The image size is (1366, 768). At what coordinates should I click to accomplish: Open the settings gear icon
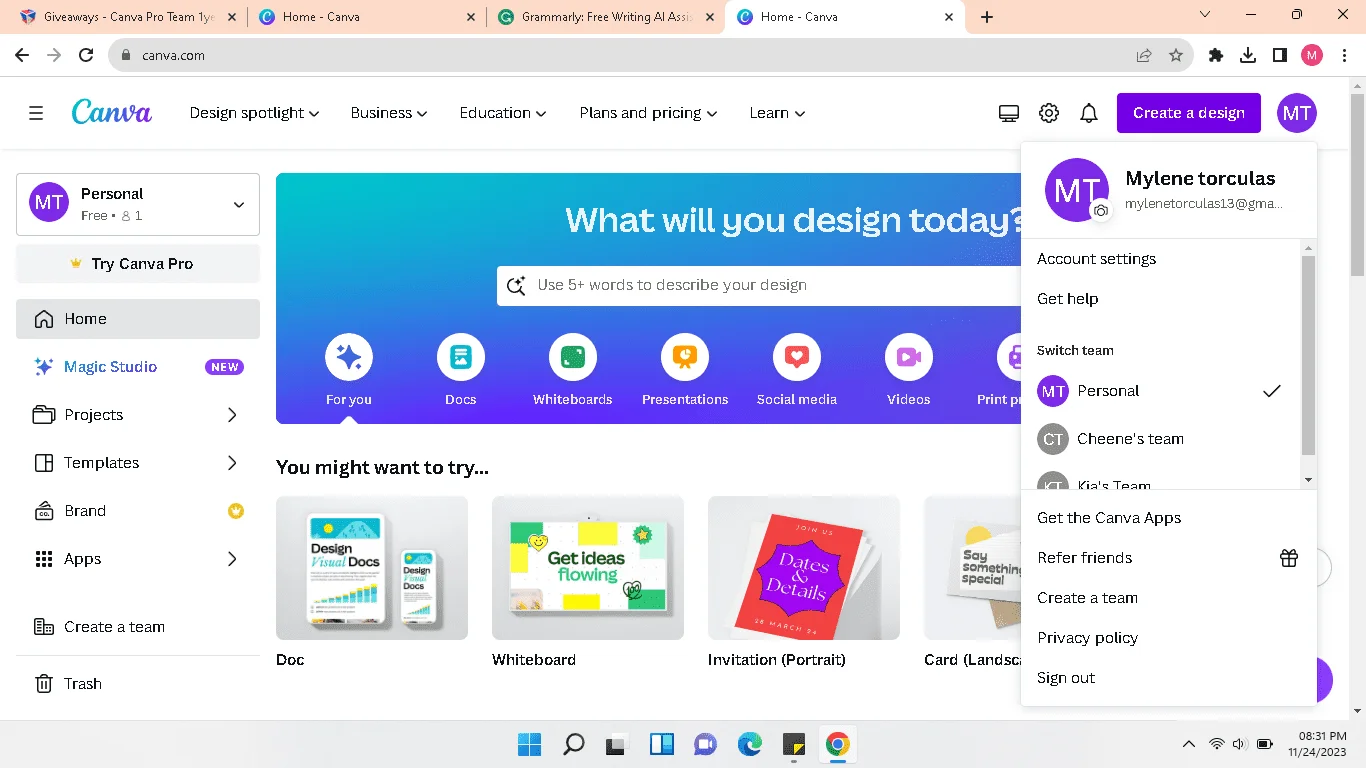pyautogui.click(x=1048, y=113)
